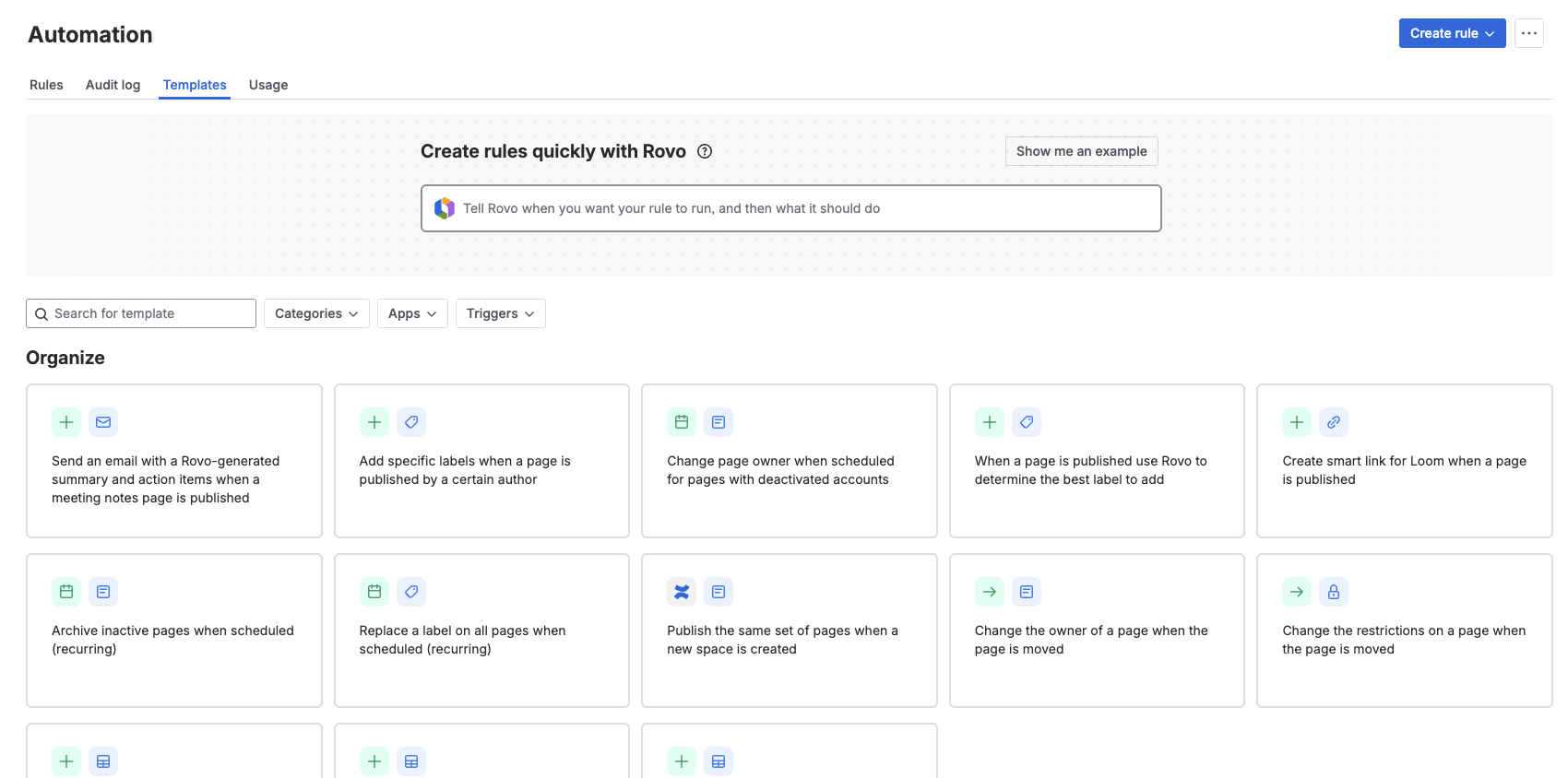Image resolution: width=1568 pixels, height=778 pixels.
Task: Click 'Change the restrictions on a page when the page is moved' text
Action: pyautogui.click(x=1404, y=640)
